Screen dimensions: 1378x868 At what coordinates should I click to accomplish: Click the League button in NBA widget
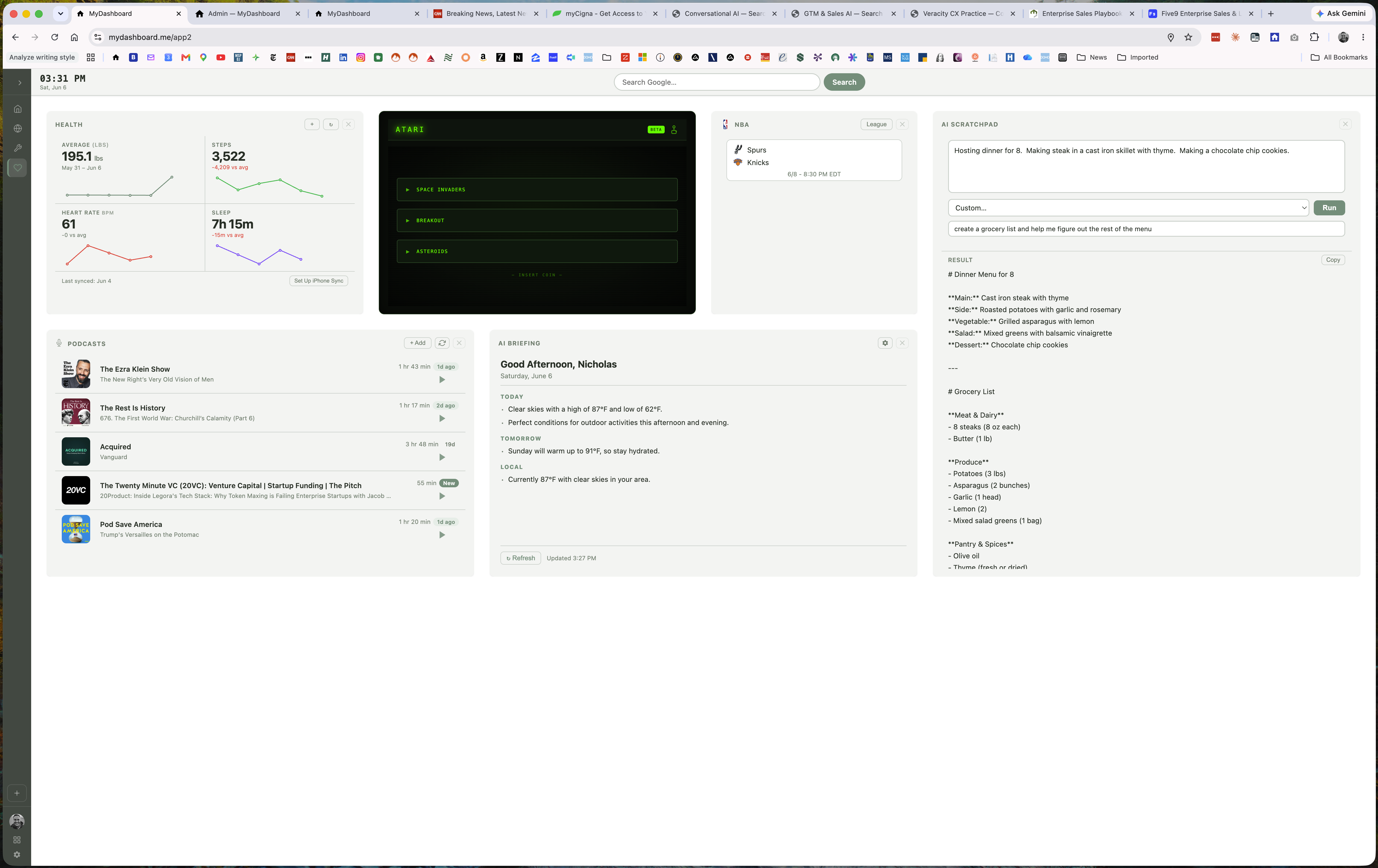point(876,124)
